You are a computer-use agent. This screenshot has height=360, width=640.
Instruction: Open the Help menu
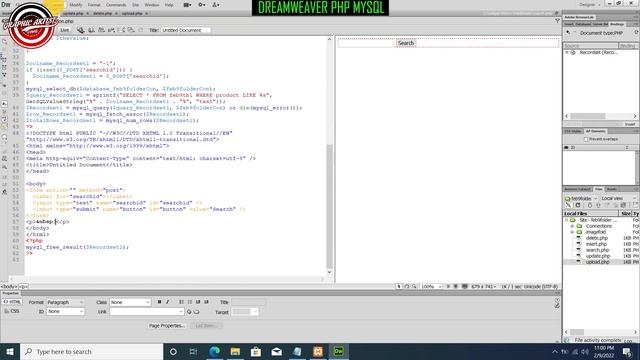tap(169, 5)
